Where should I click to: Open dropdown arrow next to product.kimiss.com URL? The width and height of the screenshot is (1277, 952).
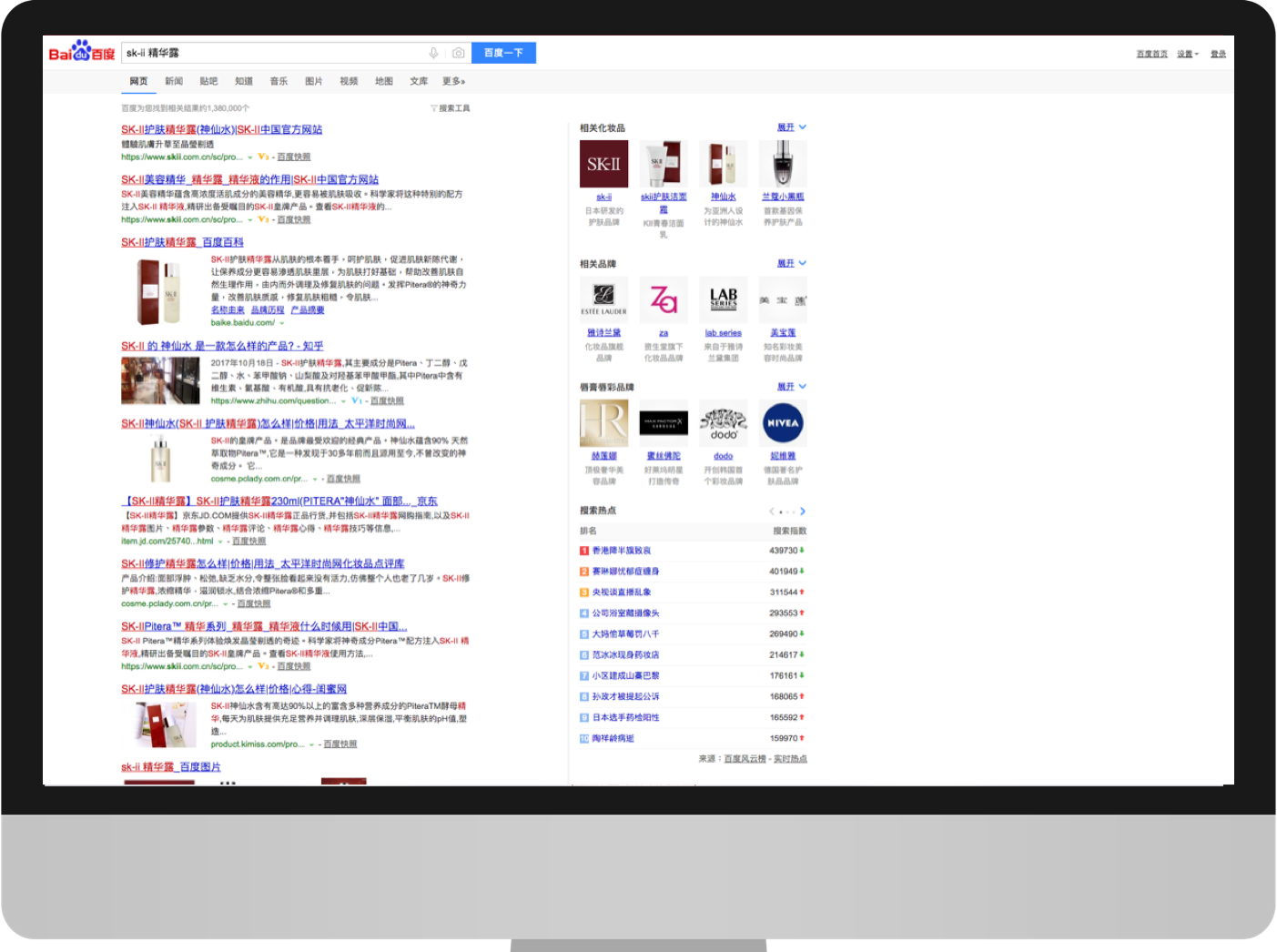pyautogui.click(x=311, y=744)
